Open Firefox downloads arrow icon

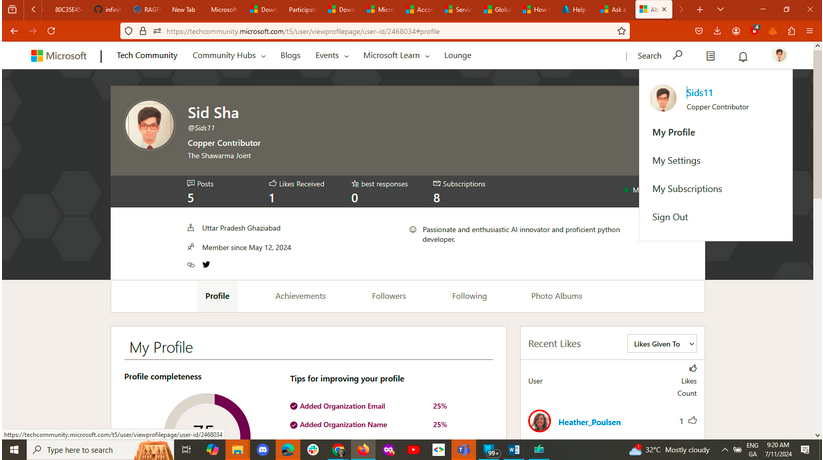[717, 31]
